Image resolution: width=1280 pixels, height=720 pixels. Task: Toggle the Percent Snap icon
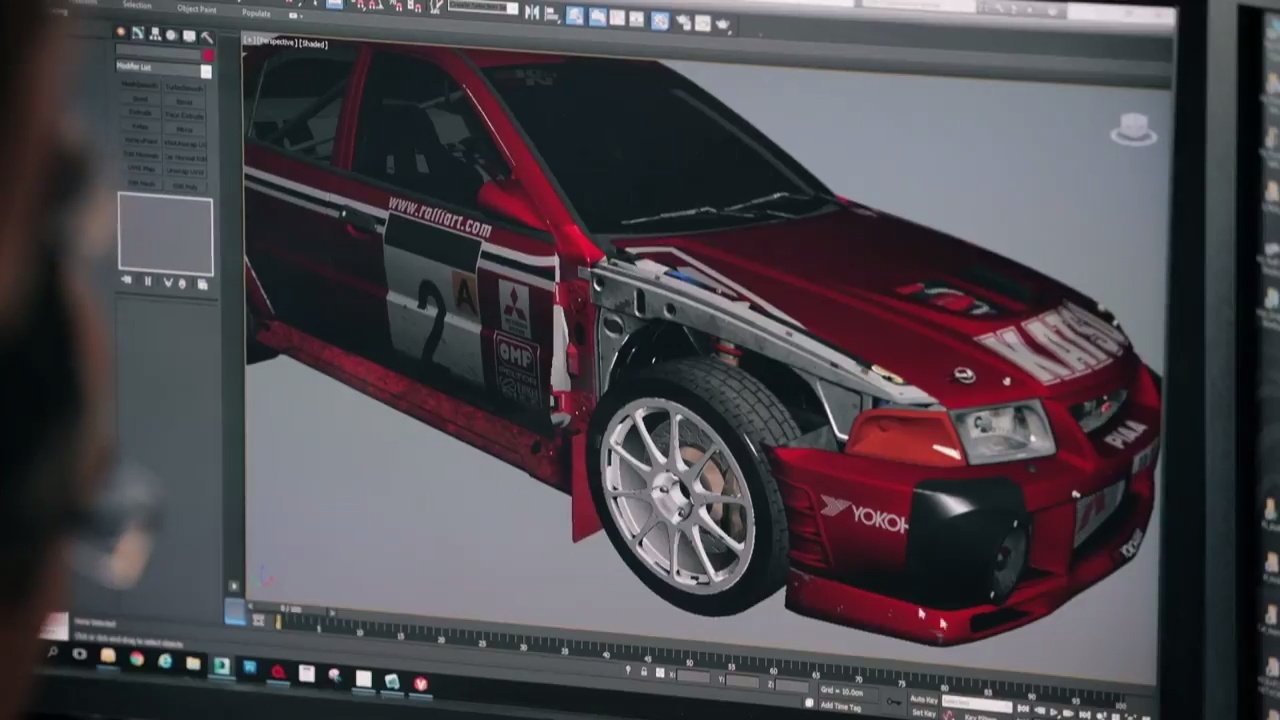point(396,6)
